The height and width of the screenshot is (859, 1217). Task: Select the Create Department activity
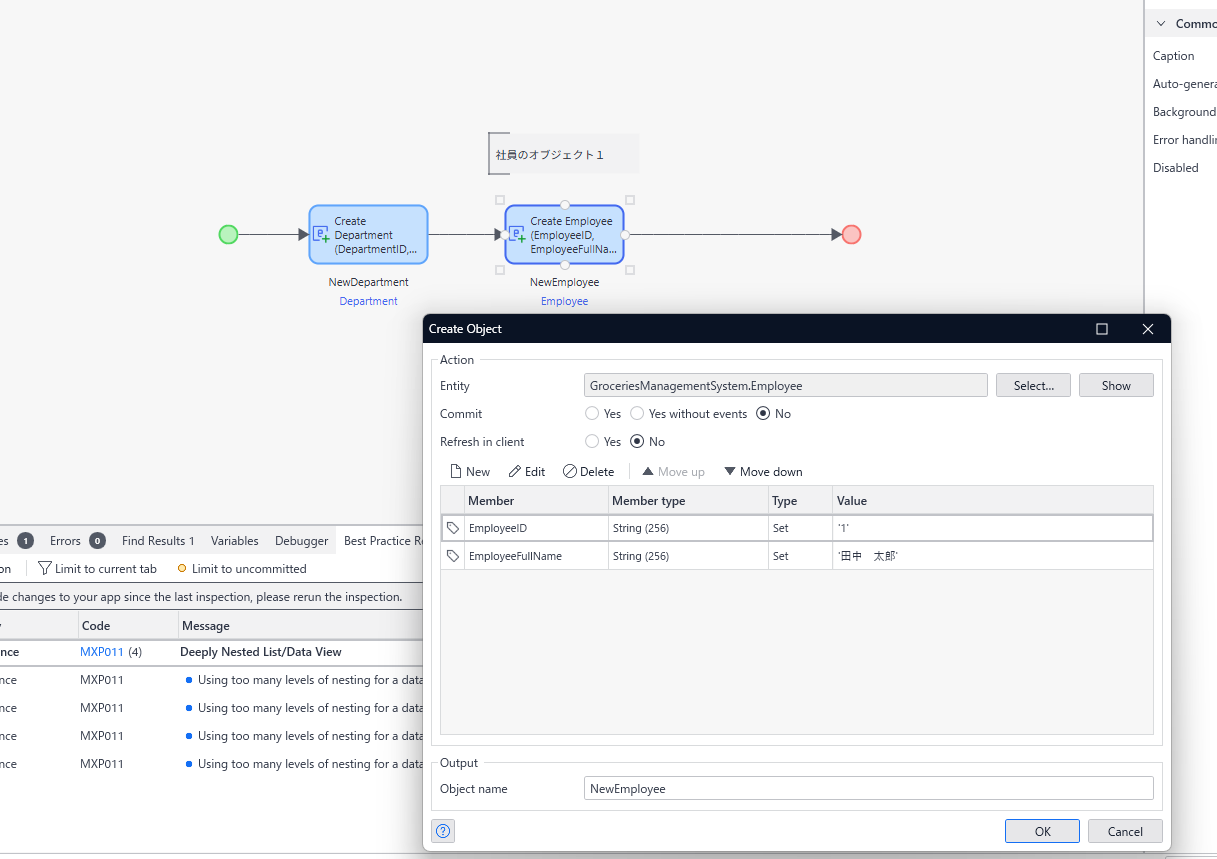click(368, 234)
